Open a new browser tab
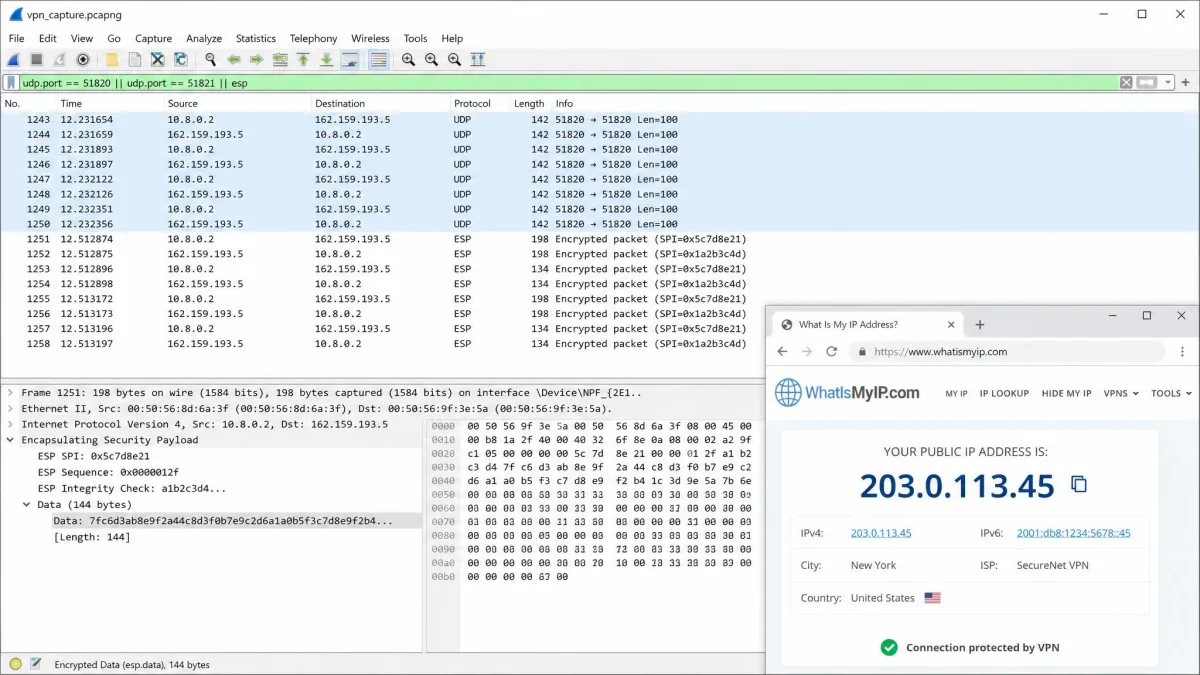The image size is (1200, 675). (x=980, y=324)
